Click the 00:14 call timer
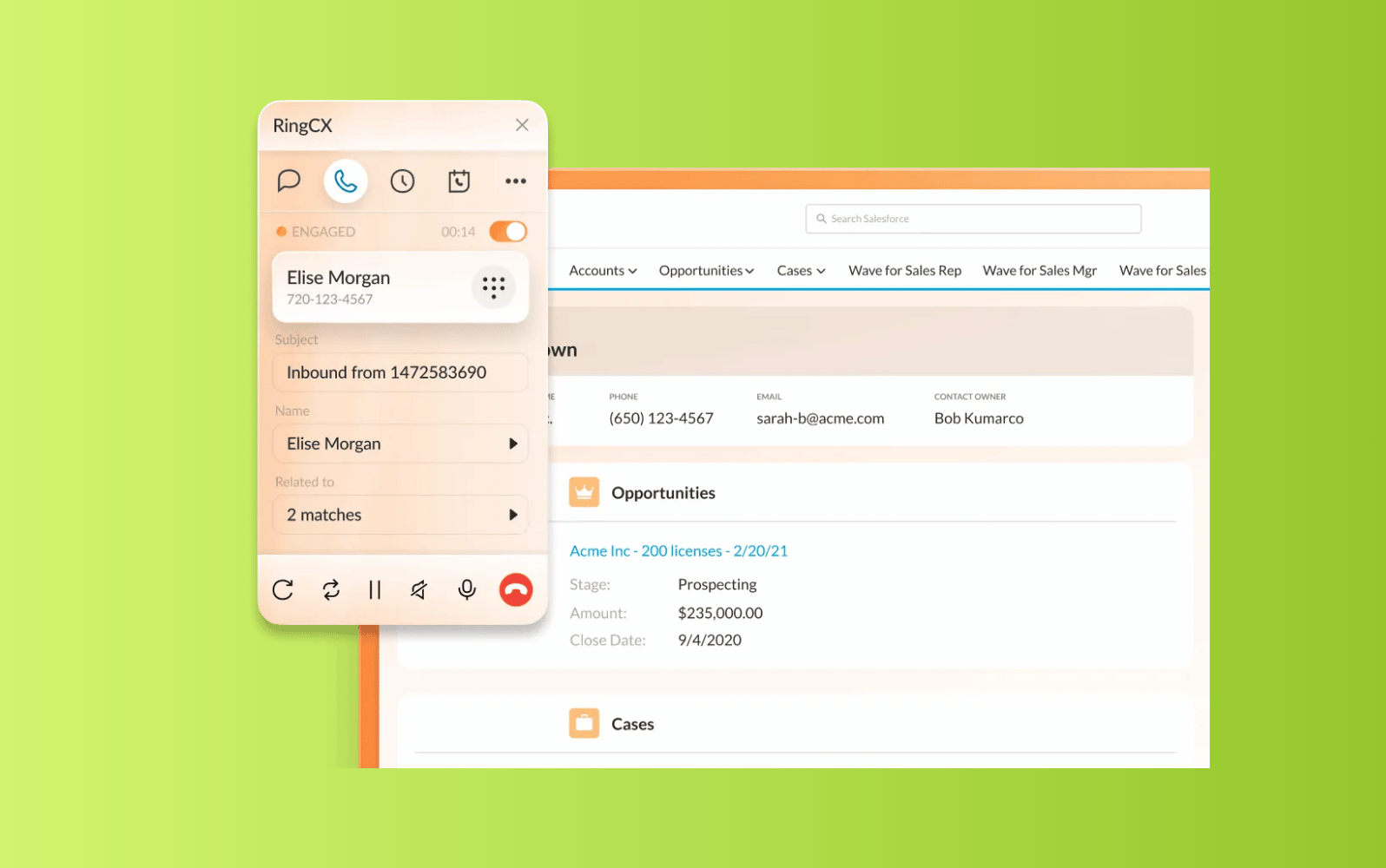The image size is (1386, 868). coord(459,232)
